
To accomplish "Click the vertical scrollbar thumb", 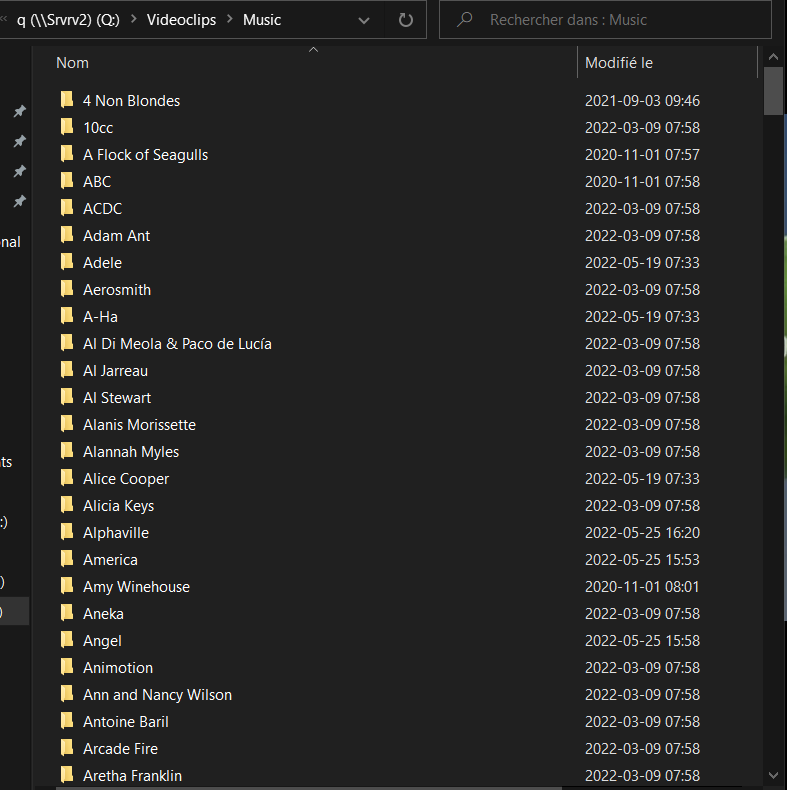I will pos(773,92).
